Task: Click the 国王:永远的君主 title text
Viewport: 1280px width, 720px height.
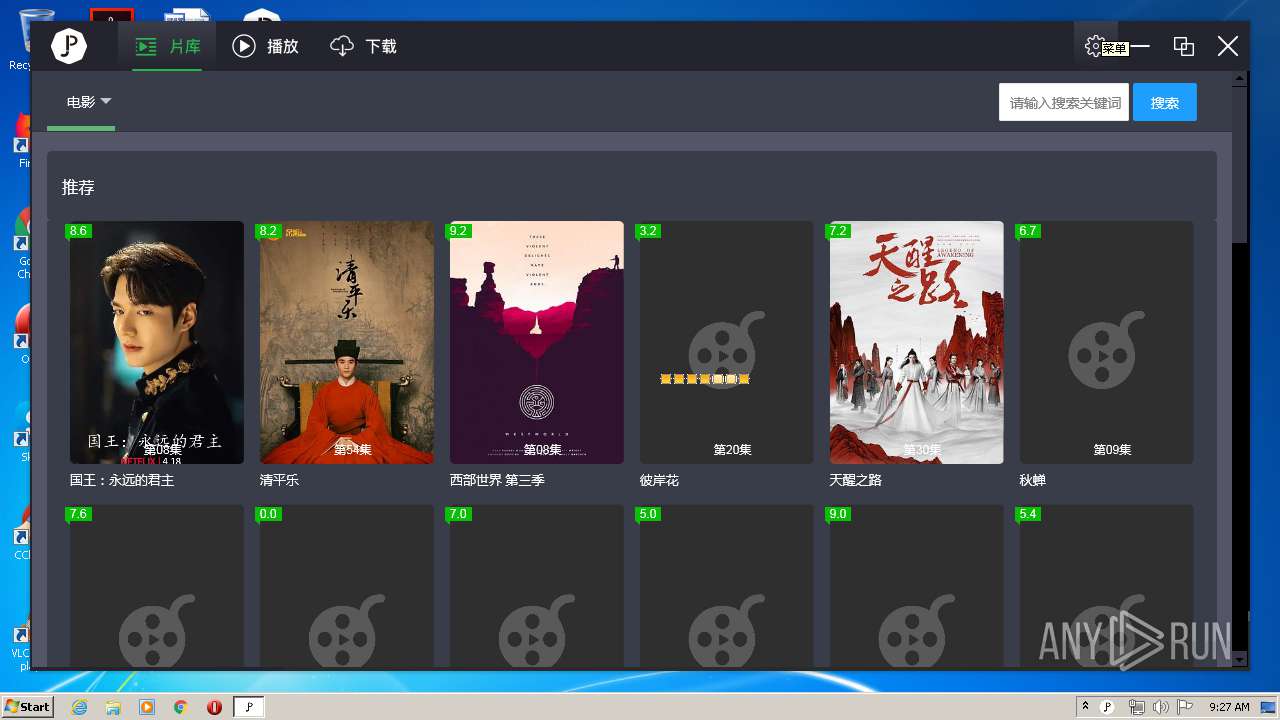Action: (x=122, y=480)
